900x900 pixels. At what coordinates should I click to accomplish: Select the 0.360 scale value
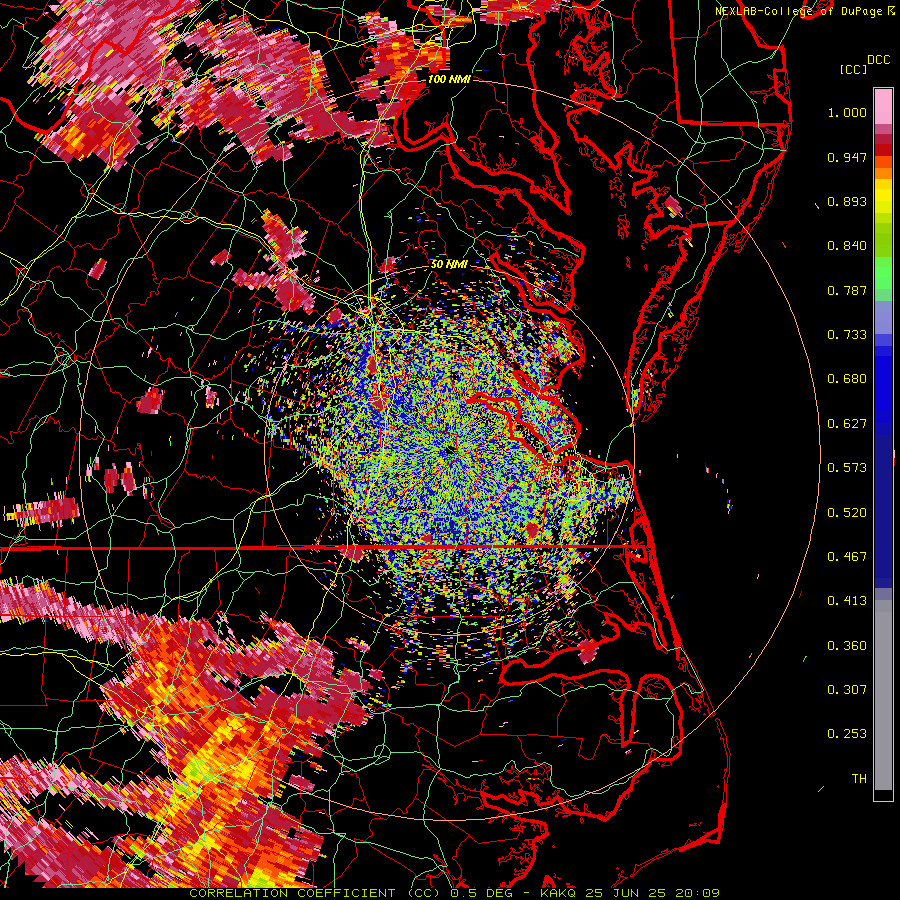pos(847,646)
